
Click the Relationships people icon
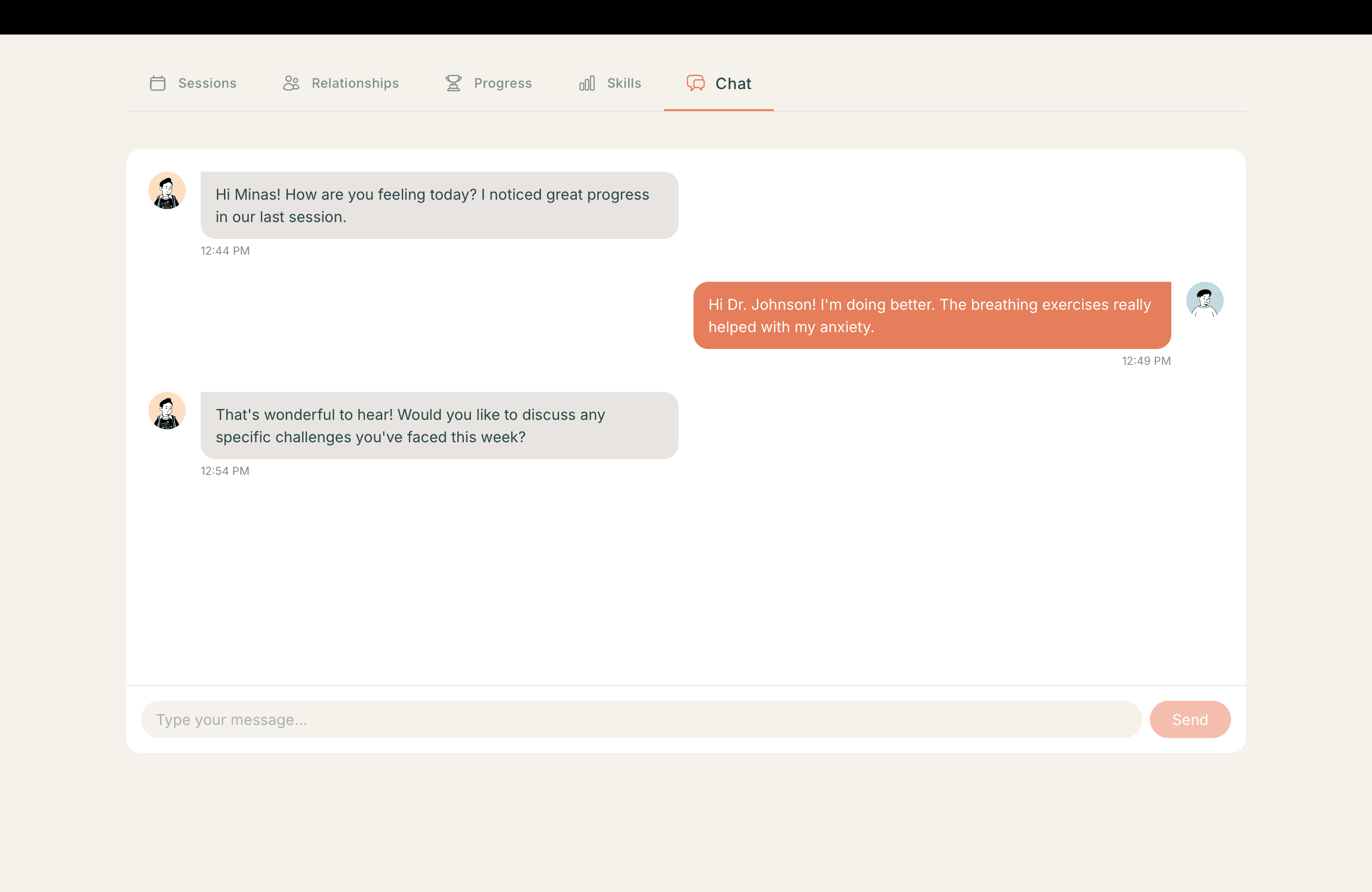(291, 84)
